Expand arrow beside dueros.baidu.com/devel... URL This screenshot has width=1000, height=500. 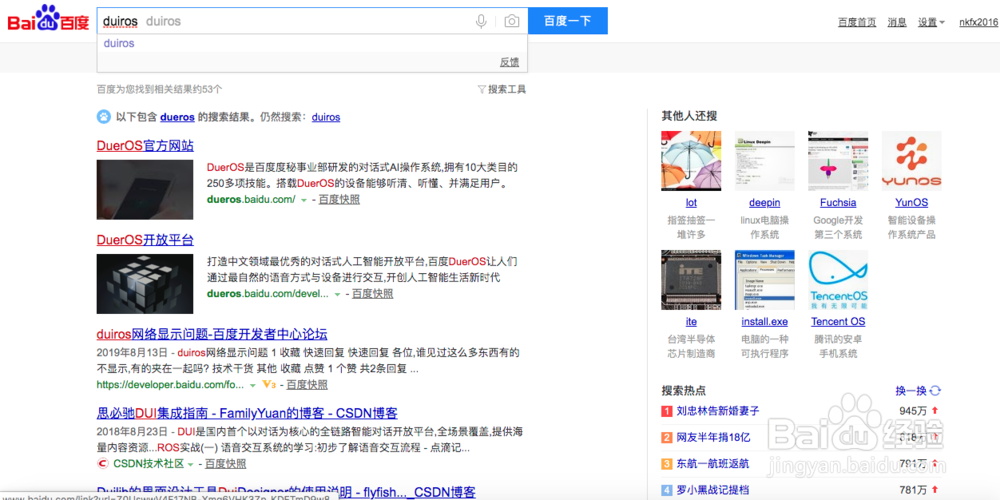tap(337, 294)
